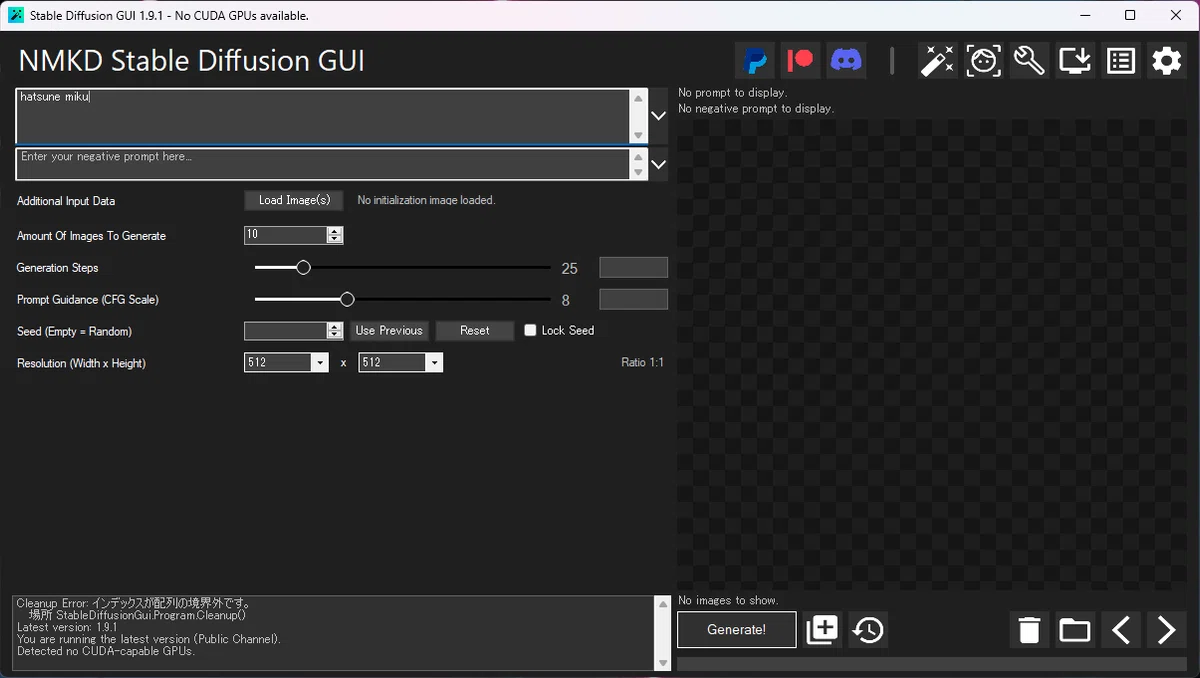The width and height of the screenshot is (1200, 678).
Task: Expand the prompt box chevron
Action: [x=658, y=116]
